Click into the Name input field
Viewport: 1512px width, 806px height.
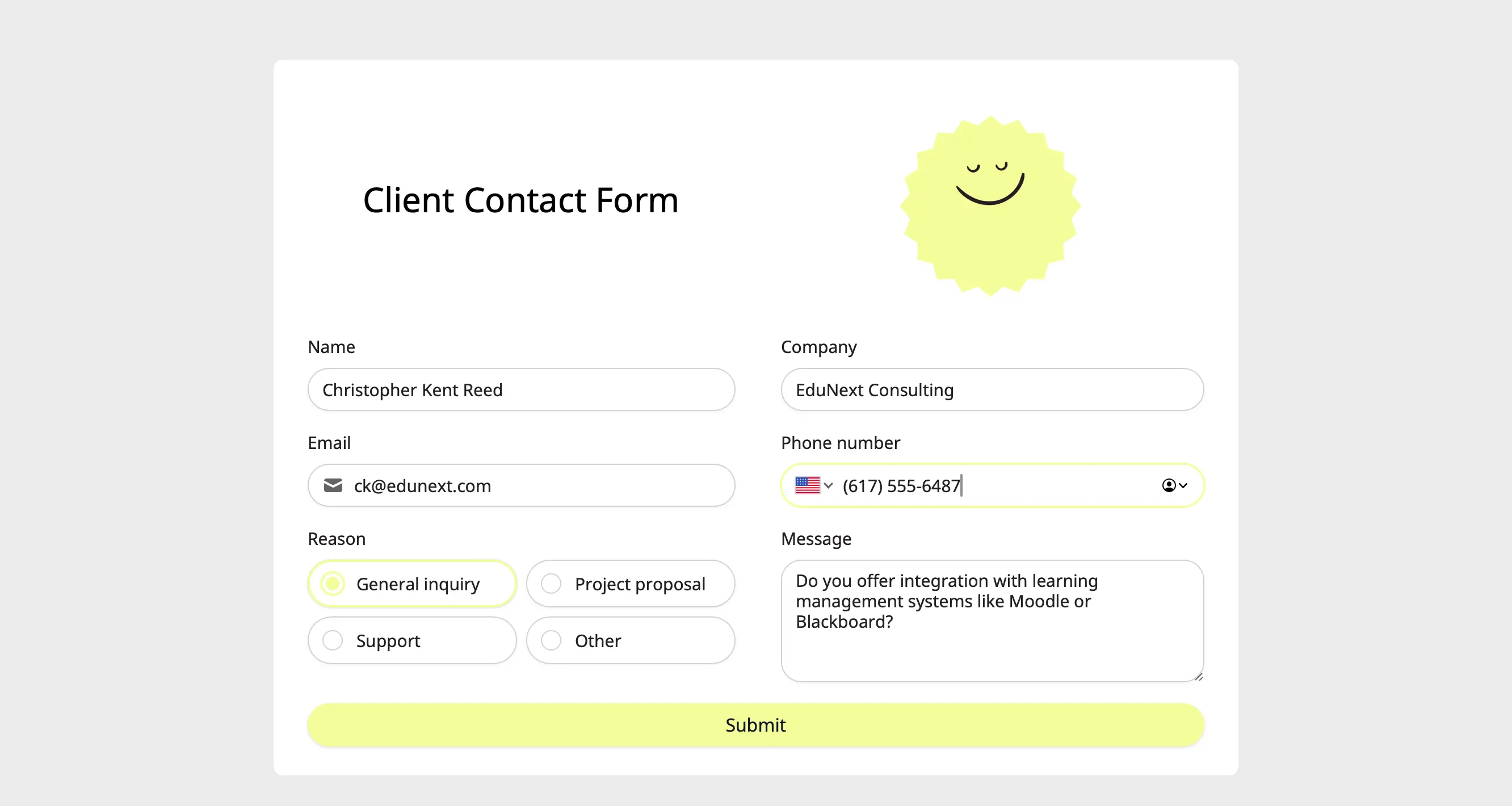(521, 390)
